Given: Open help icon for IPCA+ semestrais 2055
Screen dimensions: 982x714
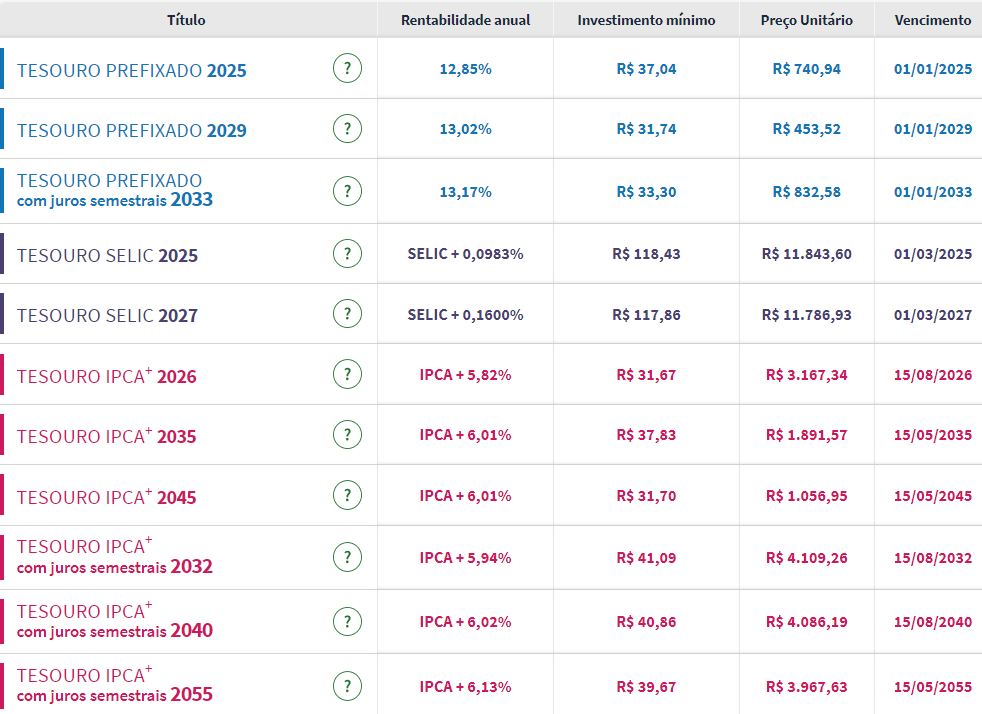Looking at the screenshot, I should pyautogui.click(x=347, y=686).
